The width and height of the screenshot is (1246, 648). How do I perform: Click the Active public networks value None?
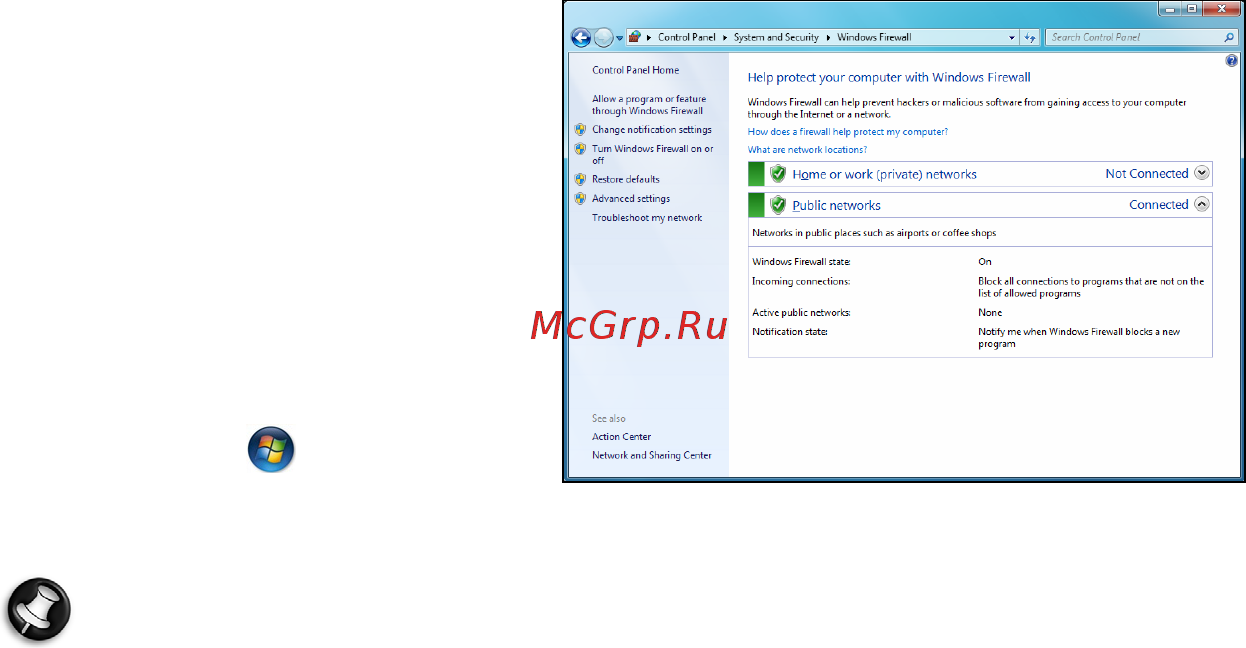[990, 312]
